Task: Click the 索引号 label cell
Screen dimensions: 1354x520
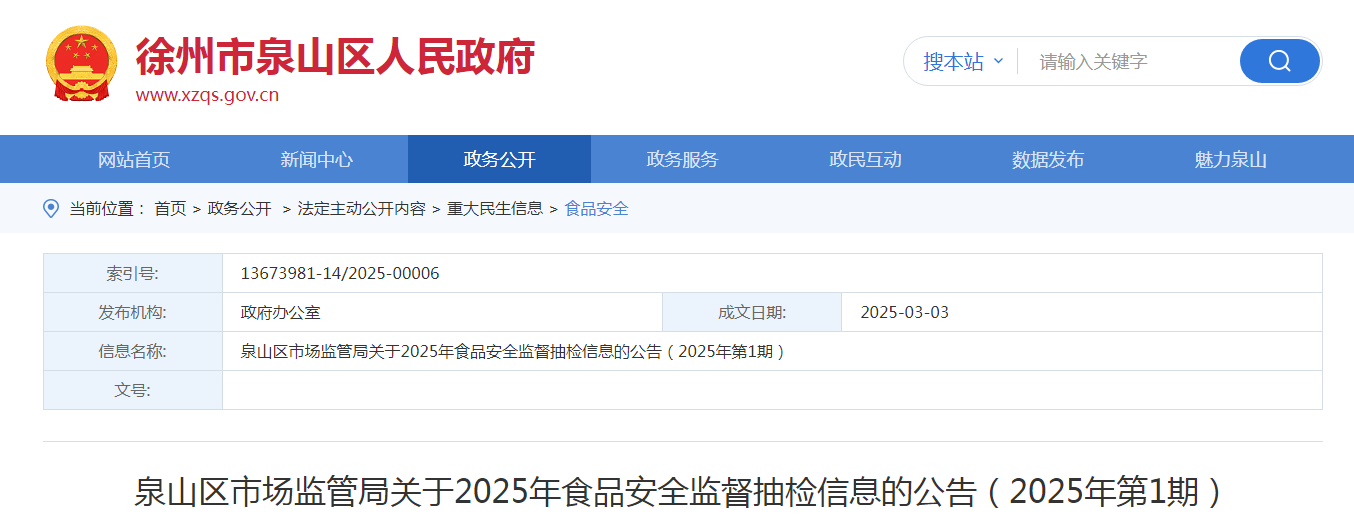Action: [x=133, y=273]
